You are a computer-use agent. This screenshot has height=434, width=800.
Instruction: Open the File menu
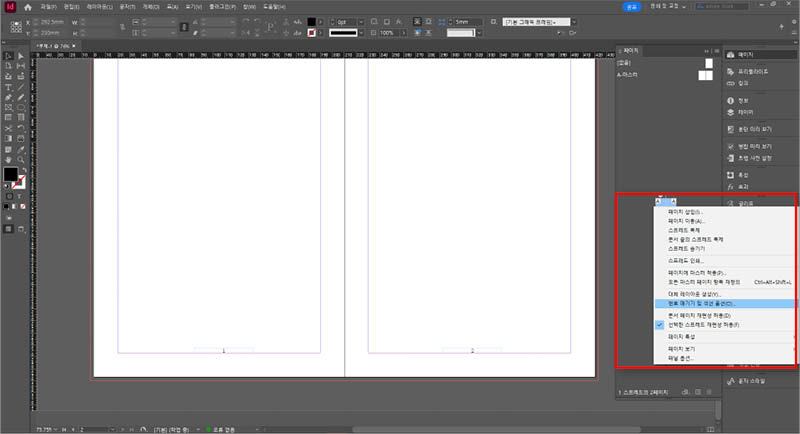[48, 7]
